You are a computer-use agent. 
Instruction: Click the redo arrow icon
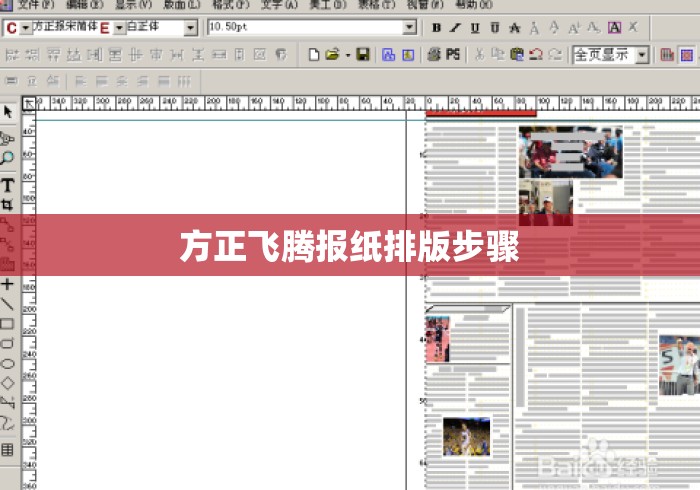555,55
